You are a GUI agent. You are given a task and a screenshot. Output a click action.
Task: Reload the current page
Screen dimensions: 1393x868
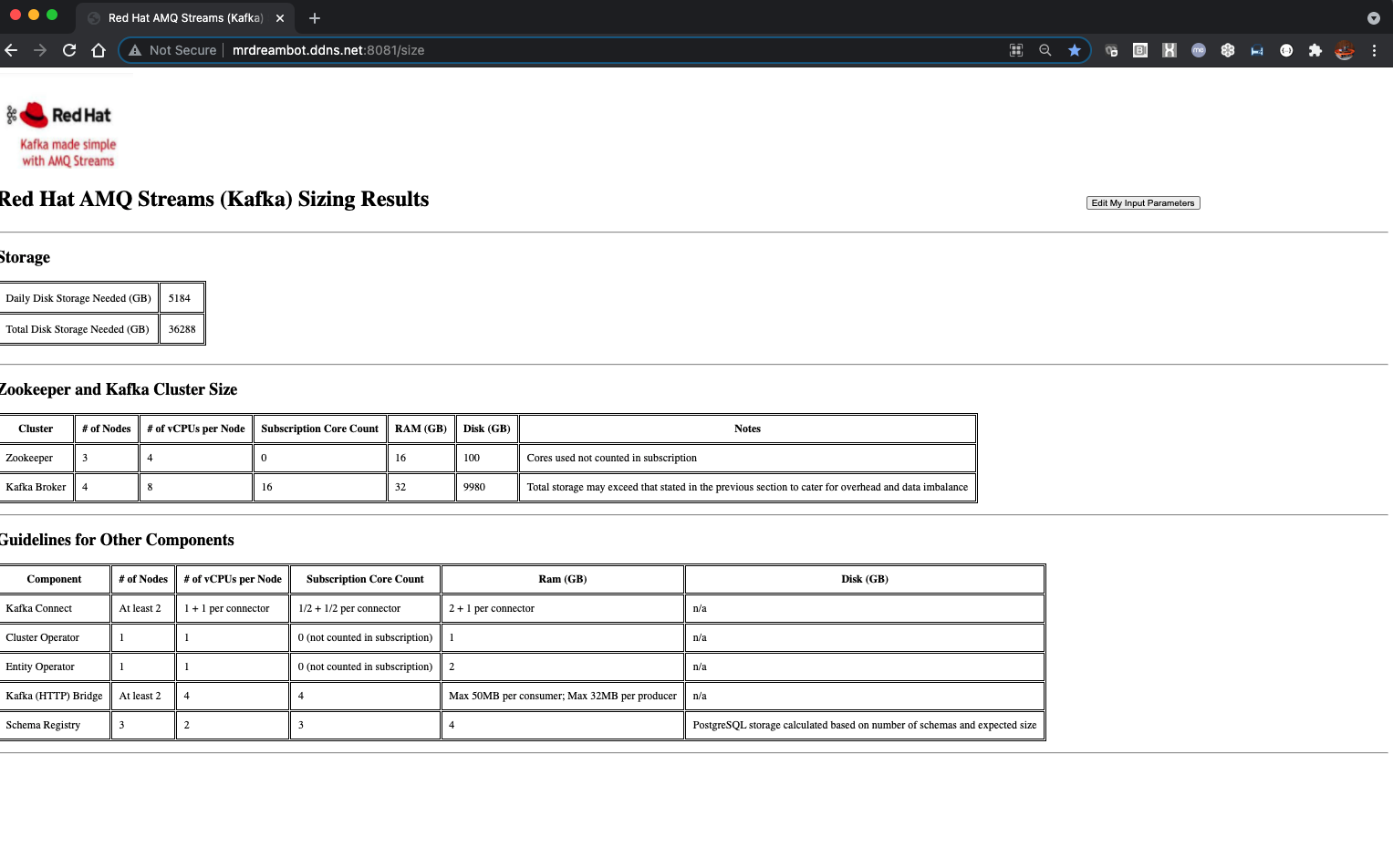click(69, 50)
